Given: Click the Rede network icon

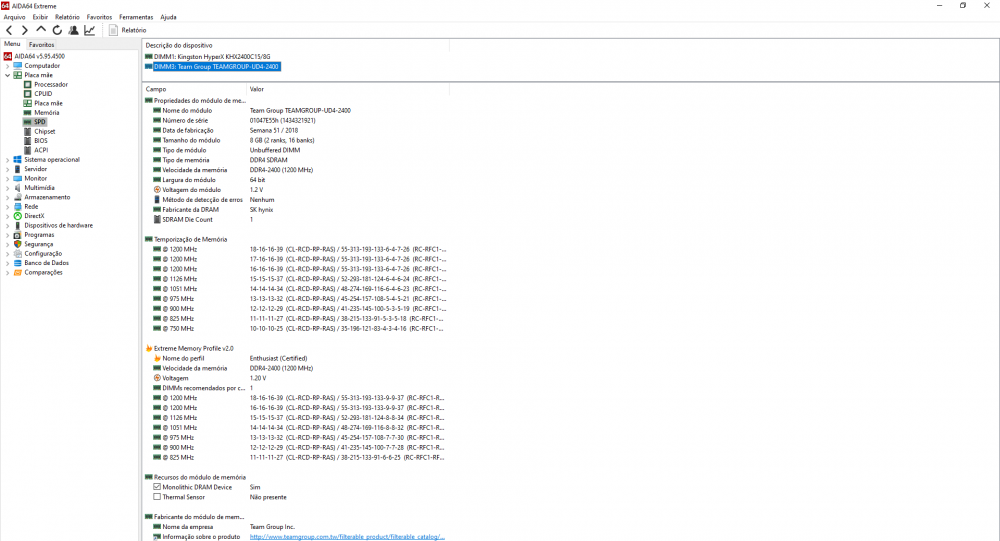Looking at the screenshot, I should click(17, 207).
